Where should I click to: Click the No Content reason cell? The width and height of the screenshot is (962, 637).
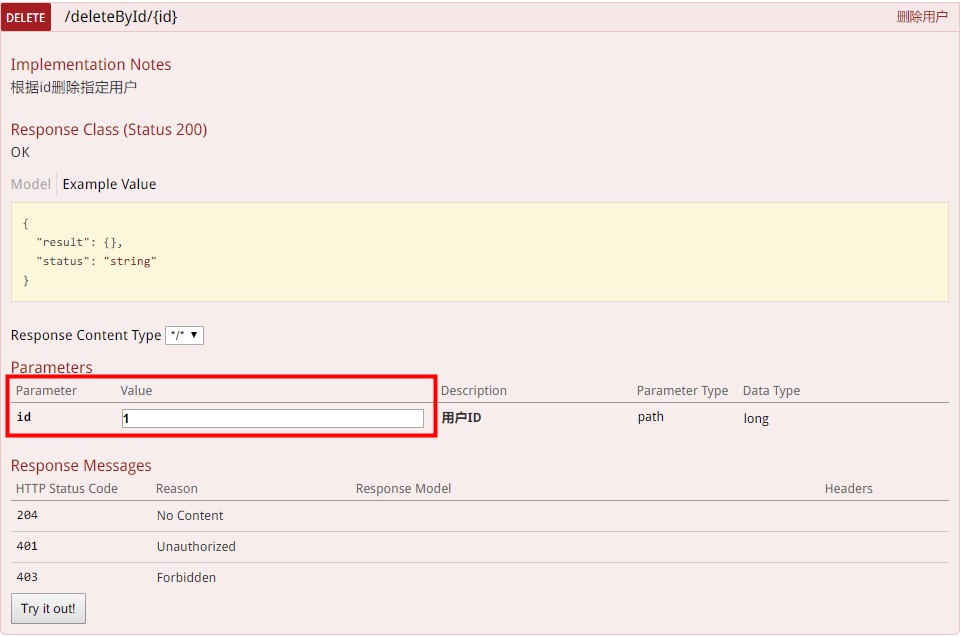click(x=190, y=515)
